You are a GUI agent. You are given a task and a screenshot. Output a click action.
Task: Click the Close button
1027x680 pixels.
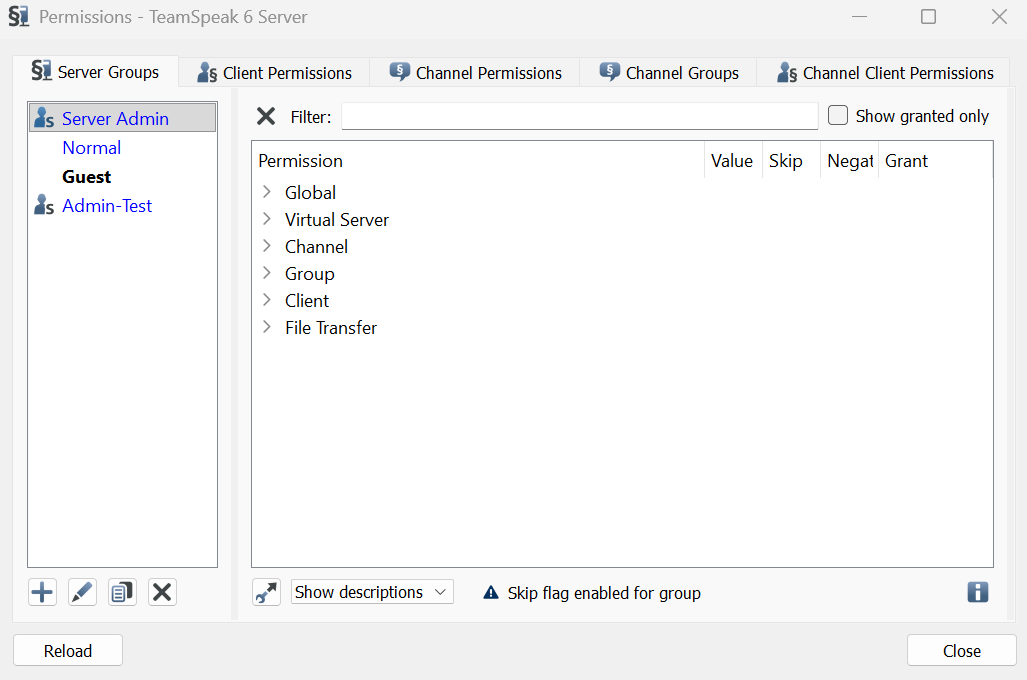point(962,651)
